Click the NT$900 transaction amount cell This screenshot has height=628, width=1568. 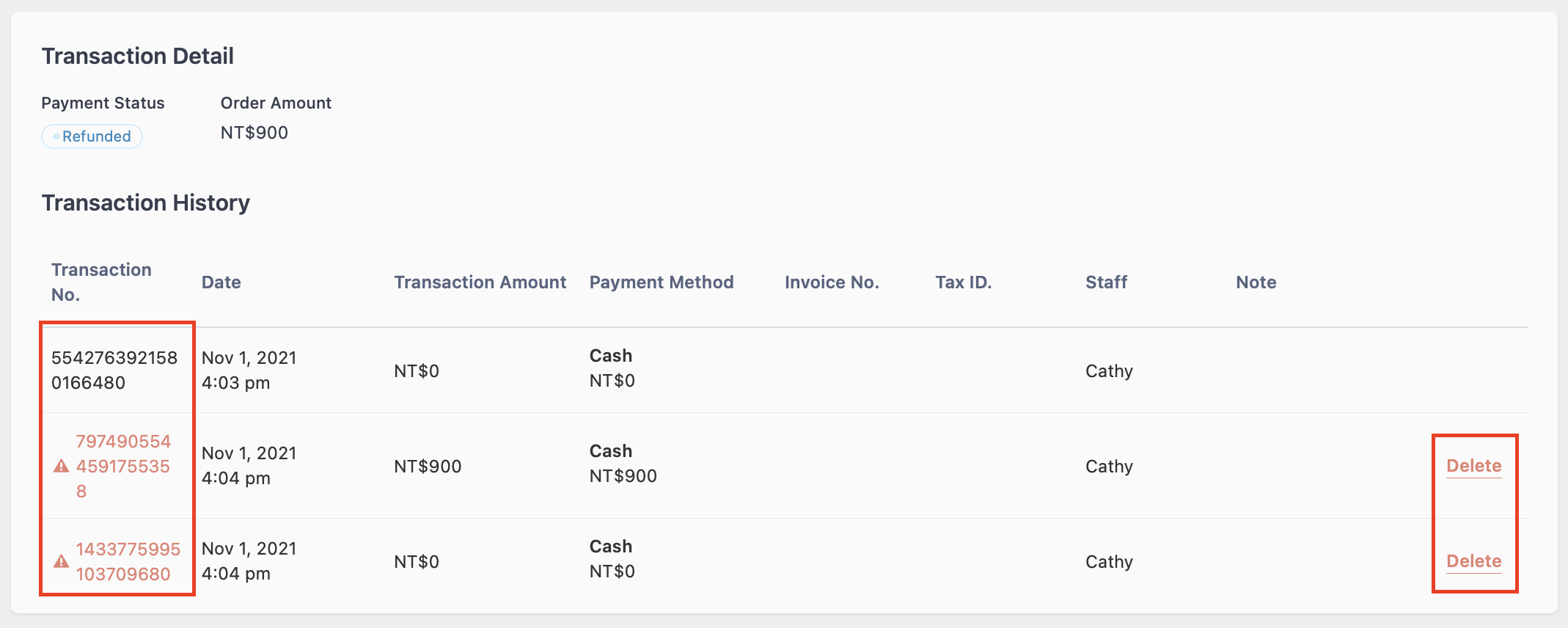click(x=428, y=467)
